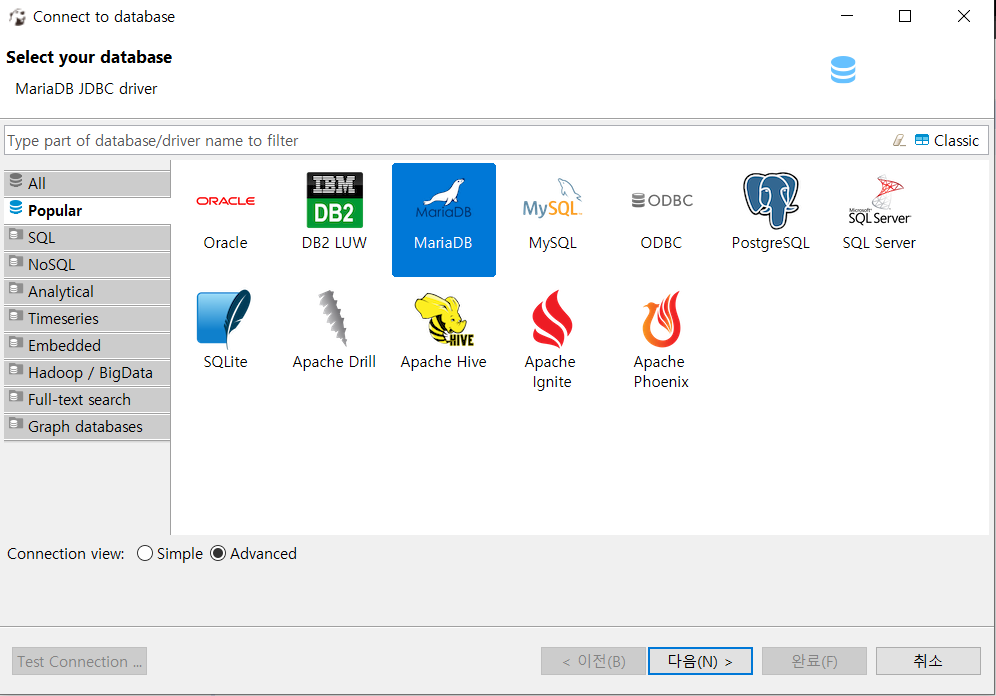Screen dimensions: 996x696
Task: Click the 취소 cancel button
Action: point(928,661)
